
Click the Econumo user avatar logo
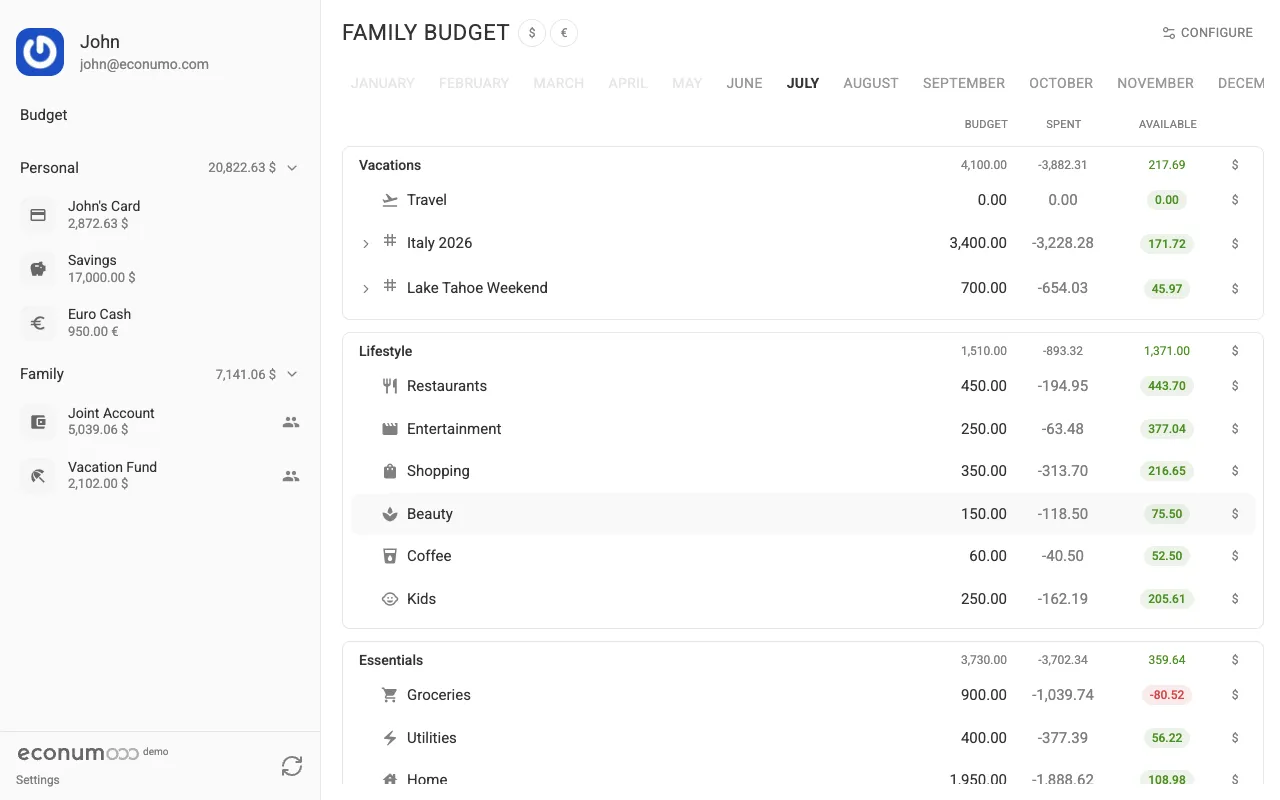[x=40, y=52]
